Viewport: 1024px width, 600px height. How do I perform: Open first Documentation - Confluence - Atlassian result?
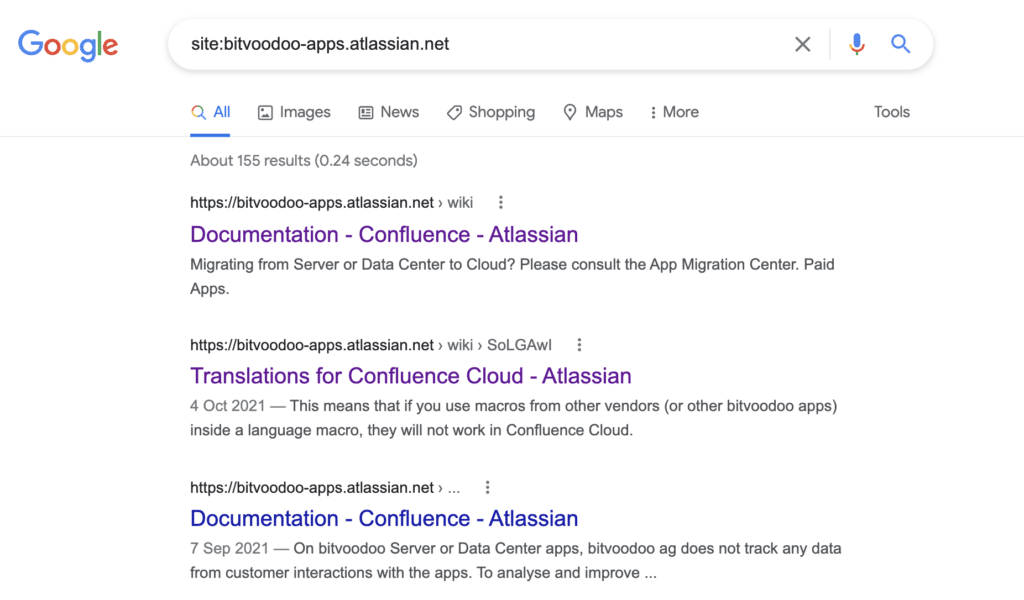click(384, 234)
